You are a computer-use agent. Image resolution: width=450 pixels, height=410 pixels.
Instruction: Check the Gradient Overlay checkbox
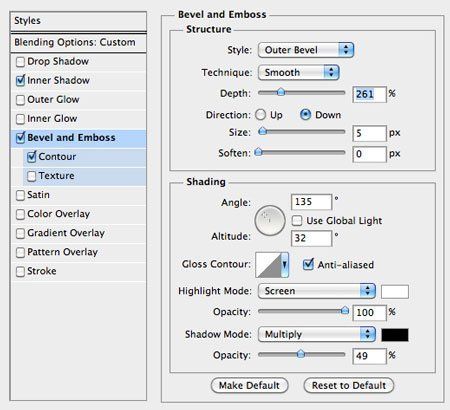click(x=20, y=233)
